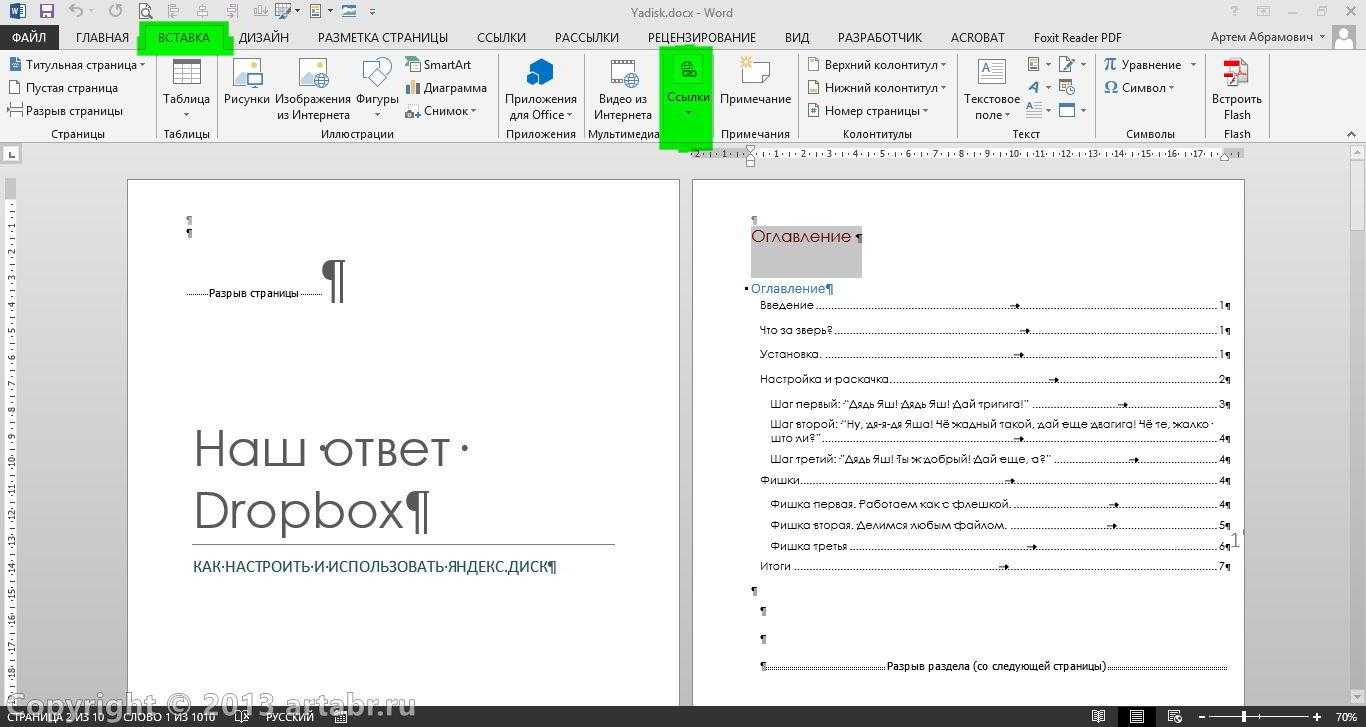The height and width of the screenshot is (727, 1366).
Task: Expand the Уравнение dropdown arrow
Action: click(x=1193, y=65)
